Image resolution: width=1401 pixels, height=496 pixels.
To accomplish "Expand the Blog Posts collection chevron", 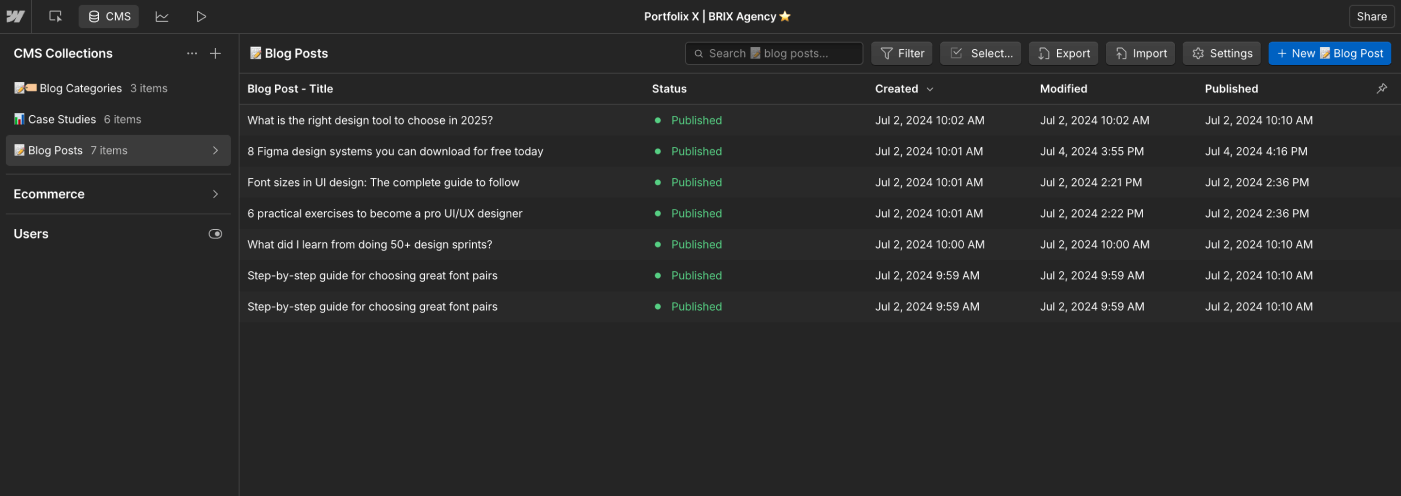I will point(215,150).
